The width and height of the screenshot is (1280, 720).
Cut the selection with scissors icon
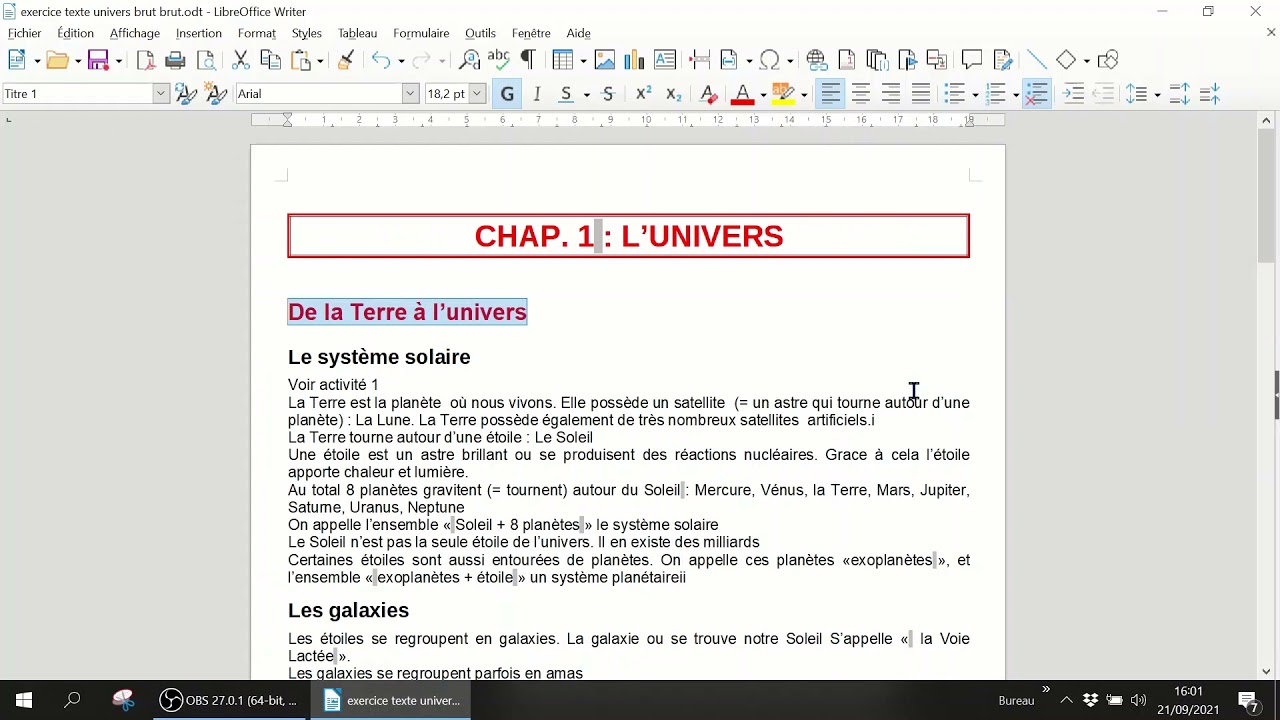tap(240, 60)
